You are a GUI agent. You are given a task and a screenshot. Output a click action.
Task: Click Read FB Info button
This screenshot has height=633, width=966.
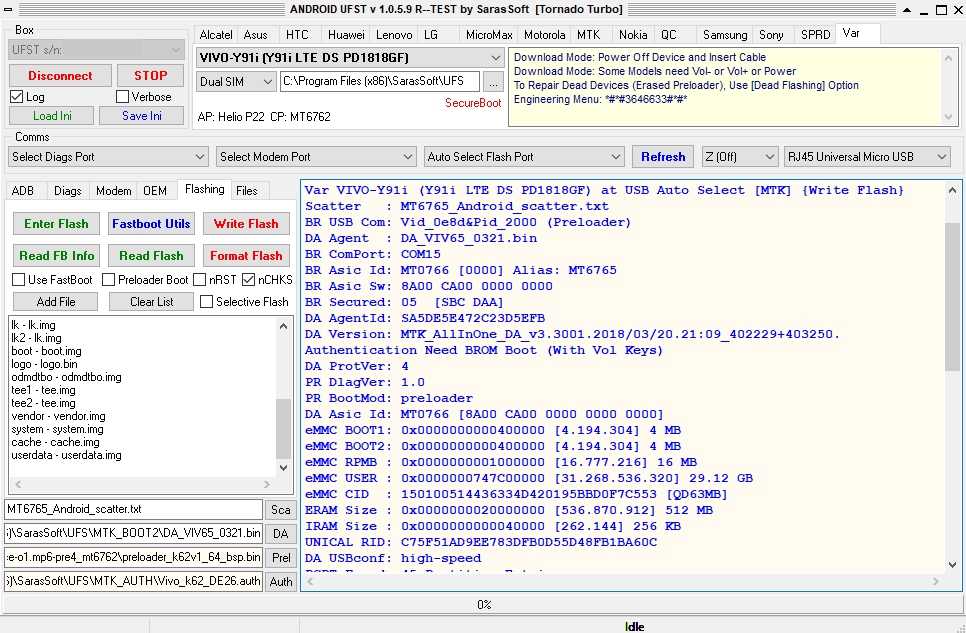click(x=56, y=256)
